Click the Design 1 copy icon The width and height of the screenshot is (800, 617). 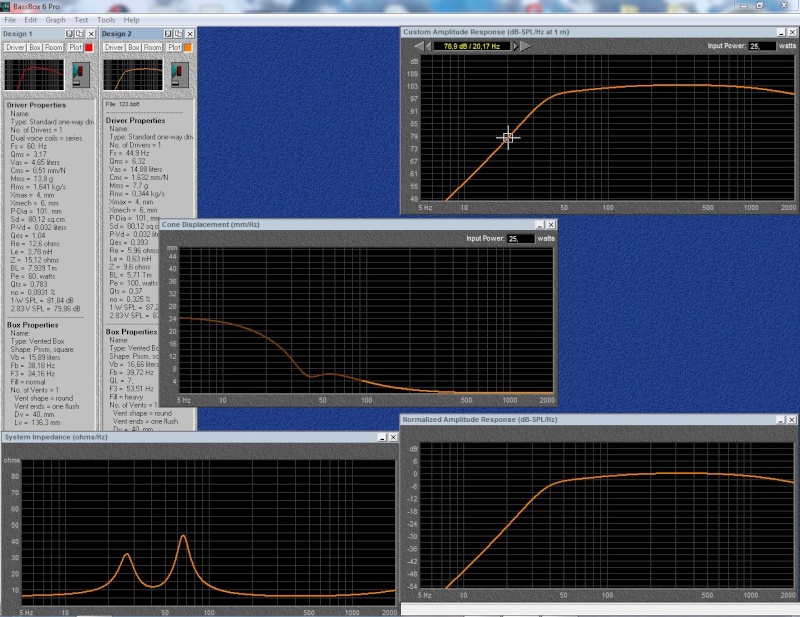[80, 34]
